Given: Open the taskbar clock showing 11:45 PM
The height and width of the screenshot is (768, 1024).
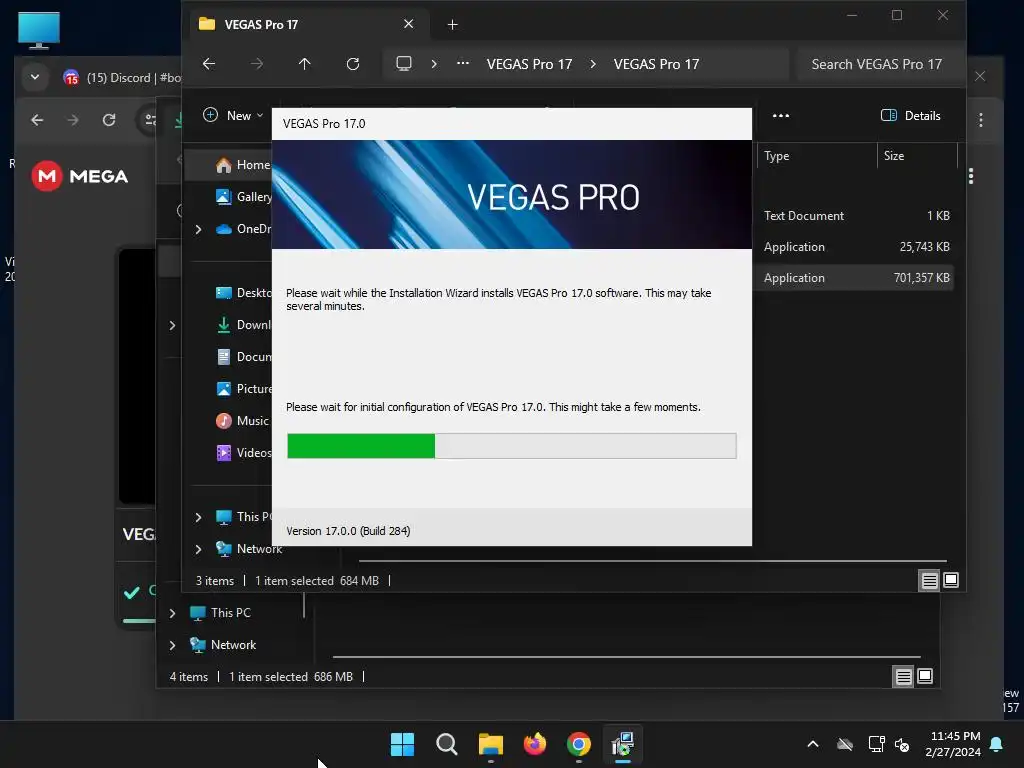Looking at the screenshot, I should tap(953, 744).
